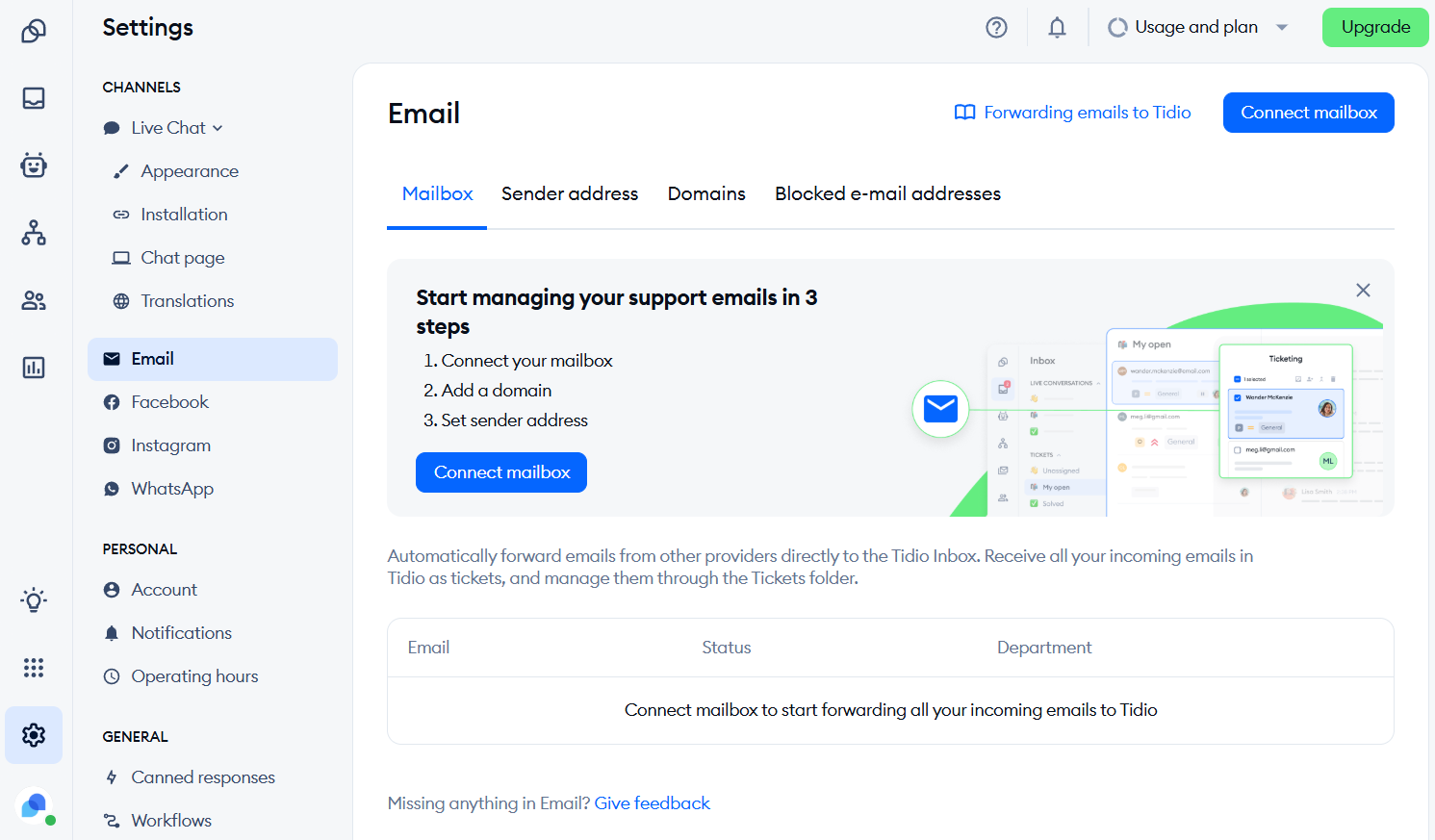Switch to the Mailbox tab
The width and height of the screenshot is (1435, 840).
[437, 193]
